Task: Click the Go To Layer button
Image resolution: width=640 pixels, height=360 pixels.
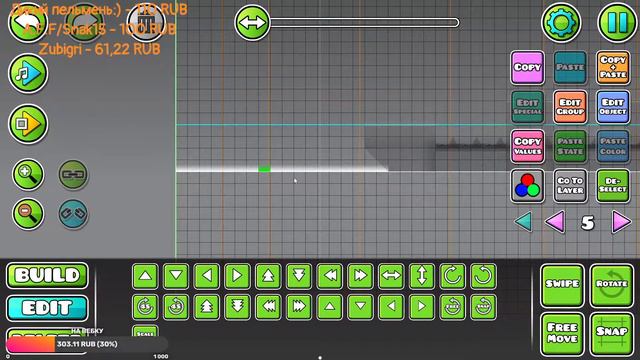Action: 570,186
